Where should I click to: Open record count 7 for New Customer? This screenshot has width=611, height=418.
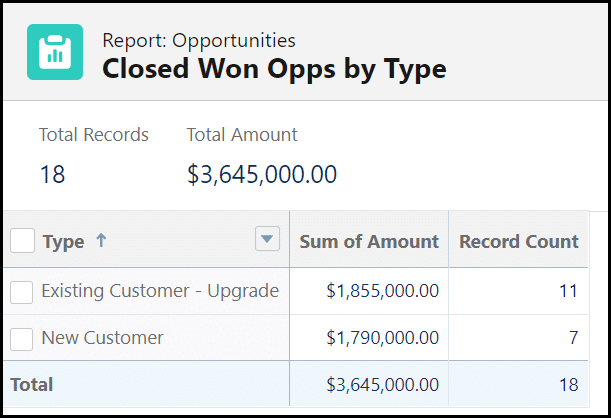573,338
